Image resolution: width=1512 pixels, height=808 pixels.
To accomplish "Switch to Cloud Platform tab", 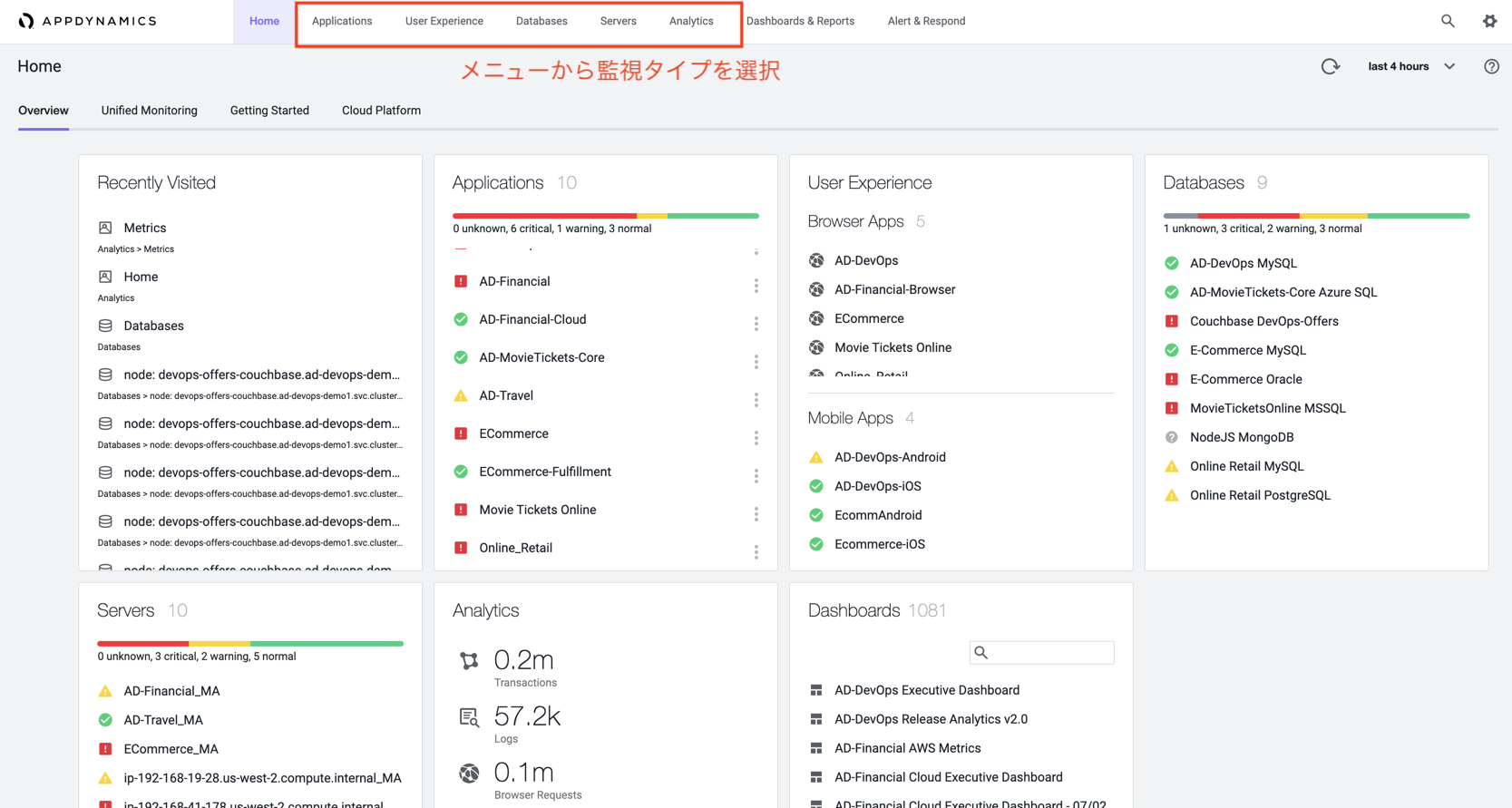I will point(381,111).
